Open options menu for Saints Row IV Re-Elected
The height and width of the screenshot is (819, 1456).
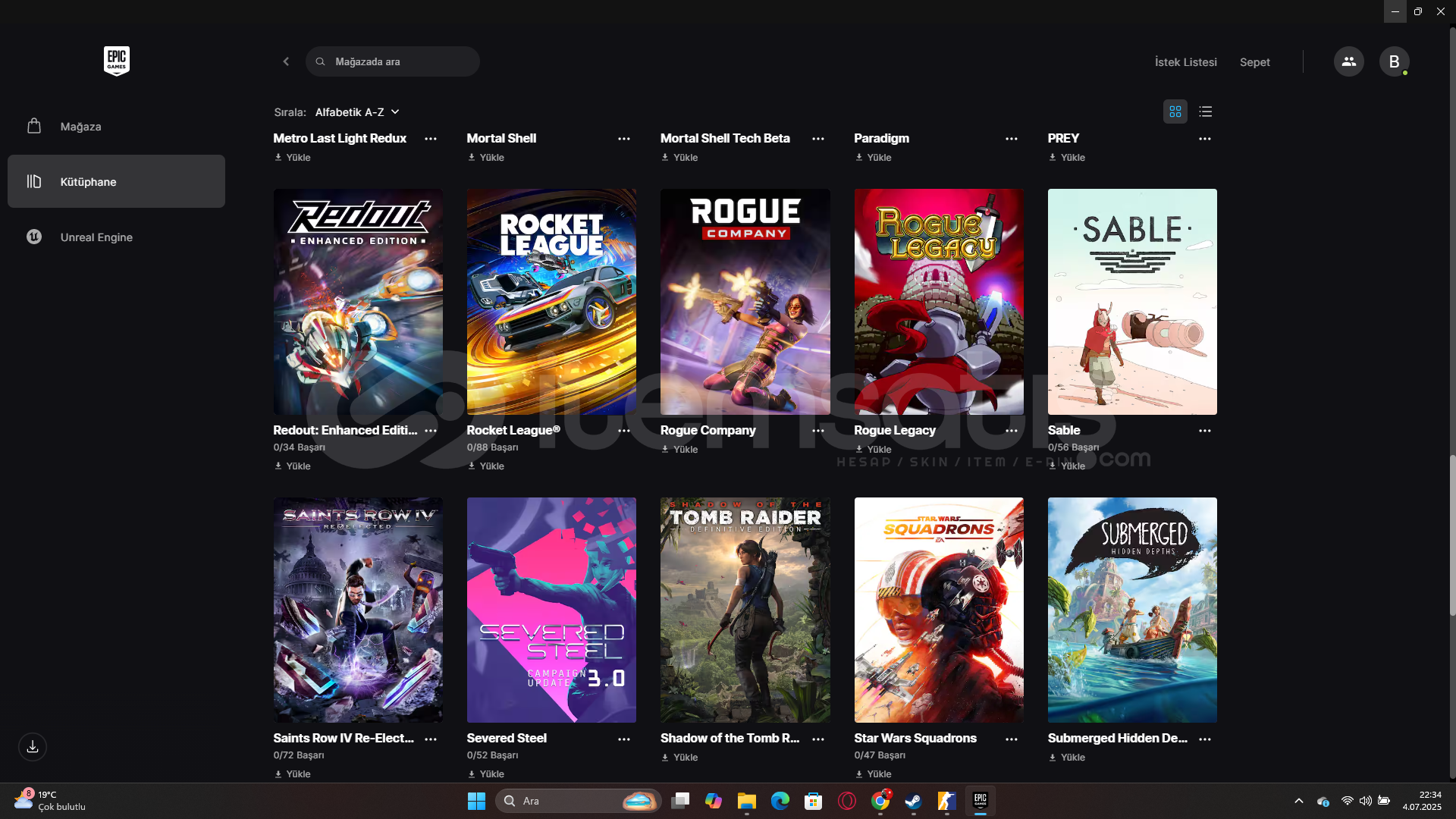pos(431,739)
